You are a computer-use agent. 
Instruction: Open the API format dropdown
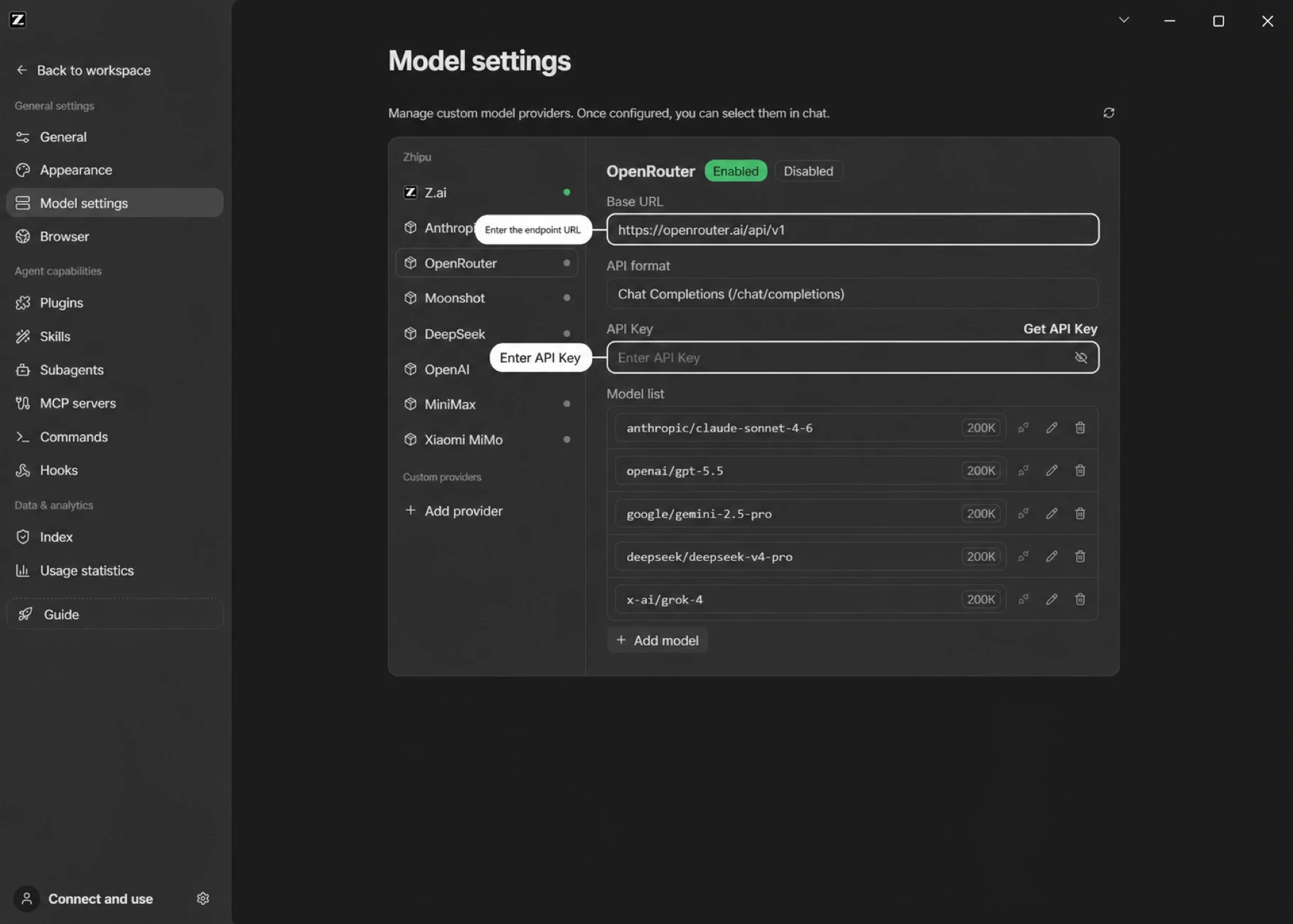pyautogui.click(x=852, y=294)
